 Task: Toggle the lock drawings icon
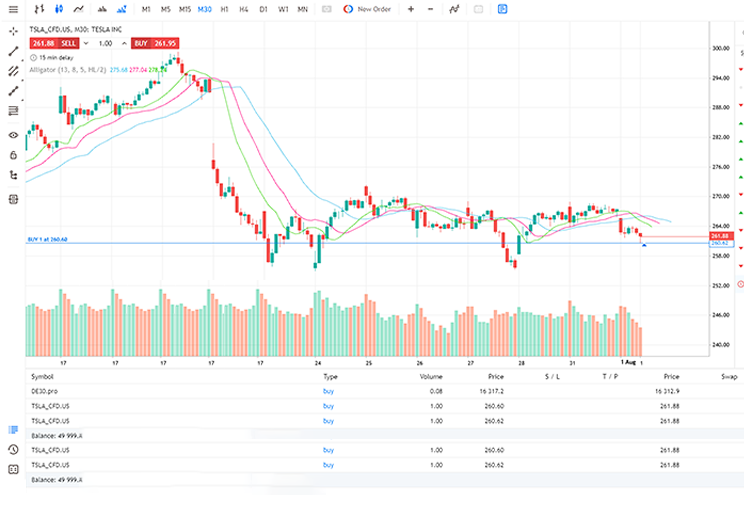[13, 155]
